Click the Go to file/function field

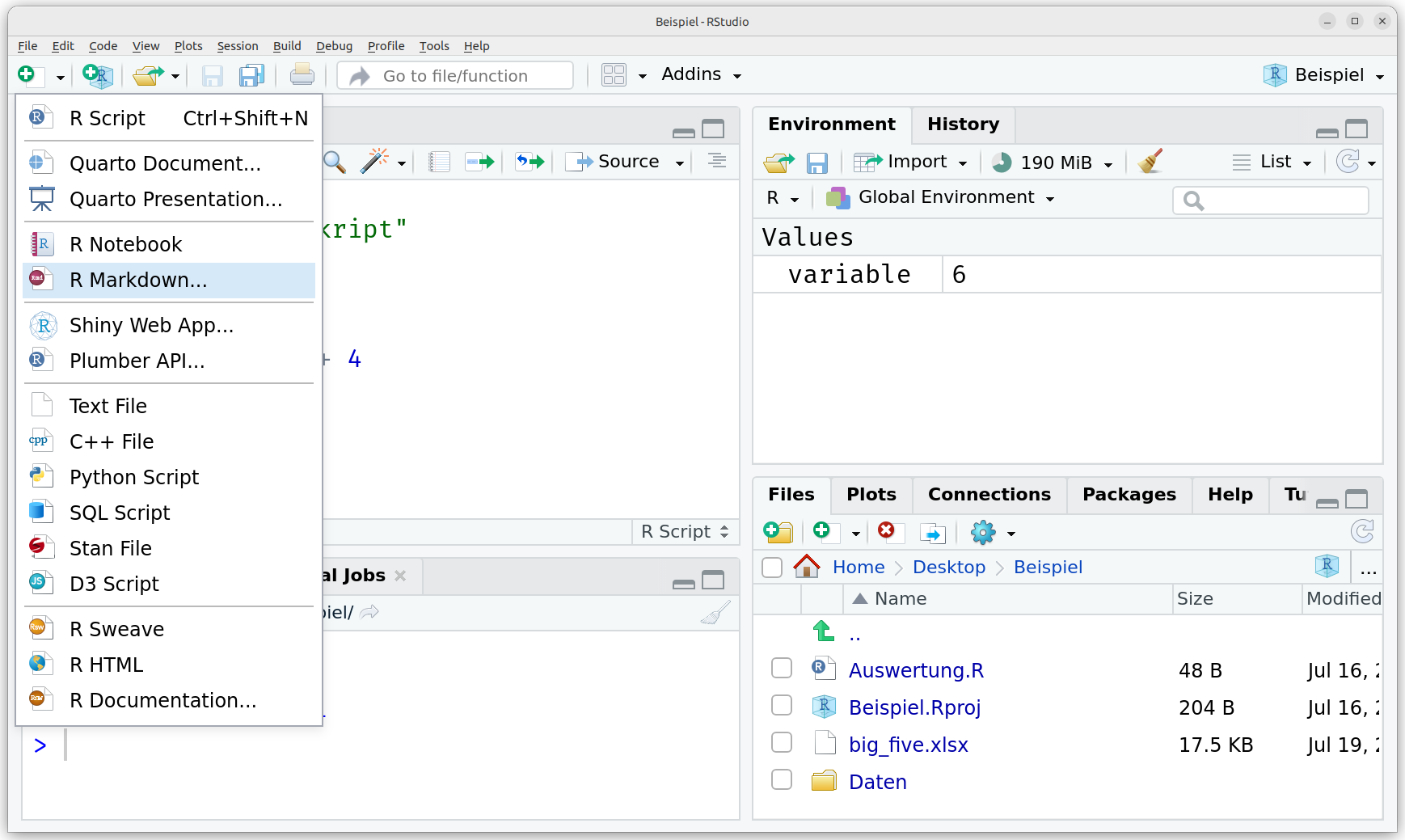tap(456, 75)
